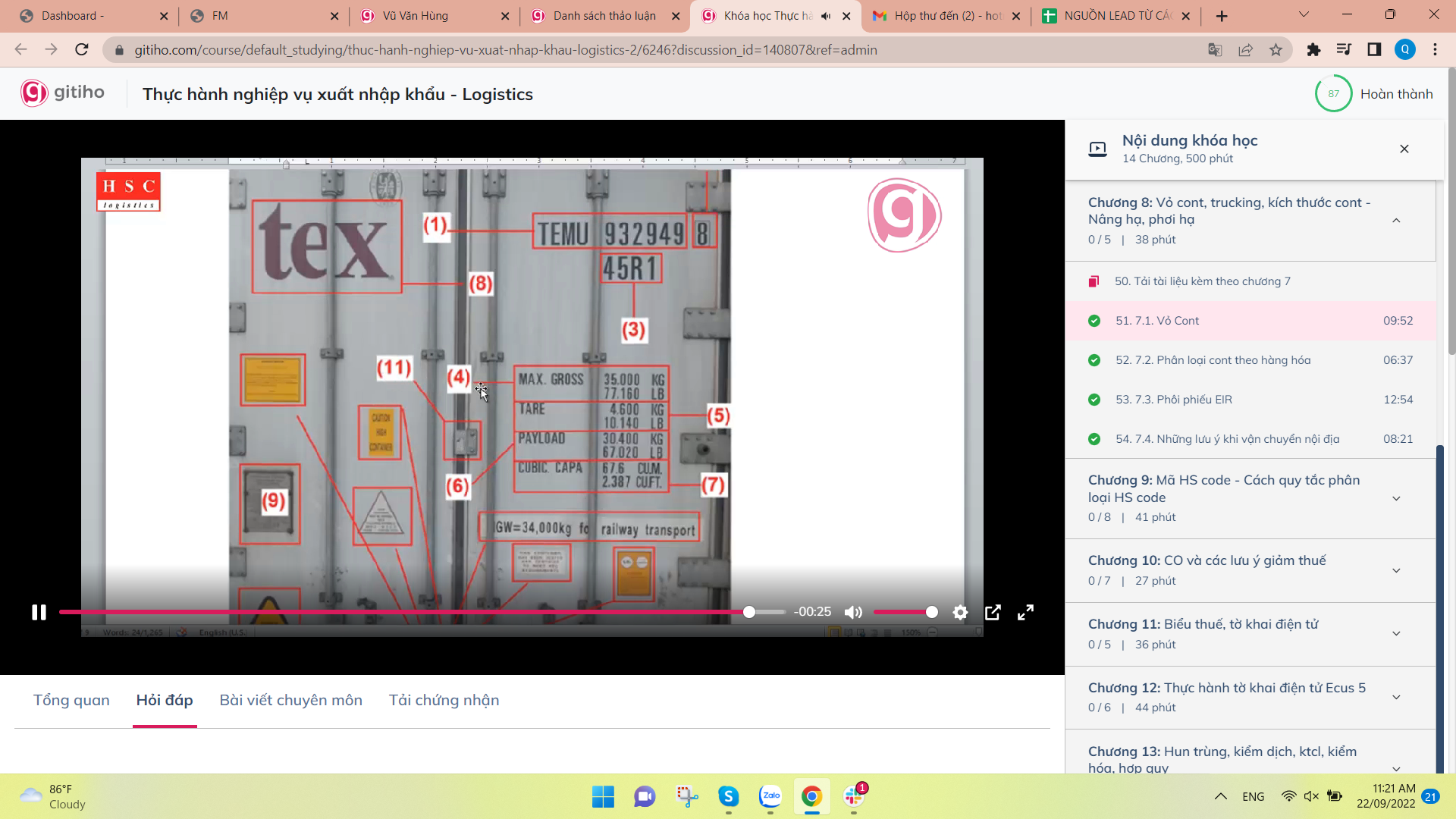Expand Chương 13 Hun trùng section
The height and width of the screenshot is (819, 1456).
pos(1396,767)
